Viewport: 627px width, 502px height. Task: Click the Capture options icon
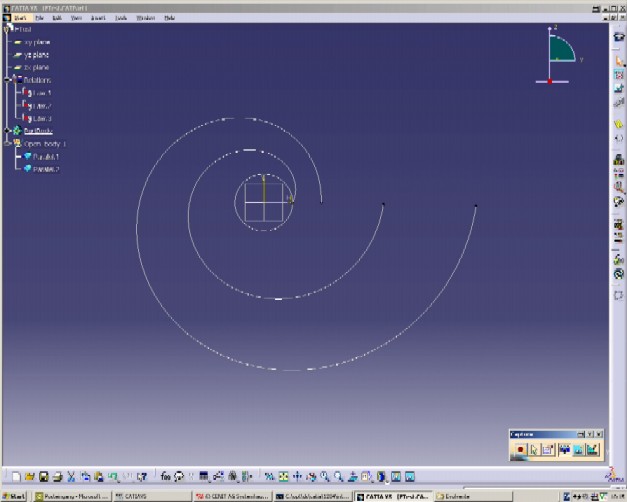click(x=547, y=450)
